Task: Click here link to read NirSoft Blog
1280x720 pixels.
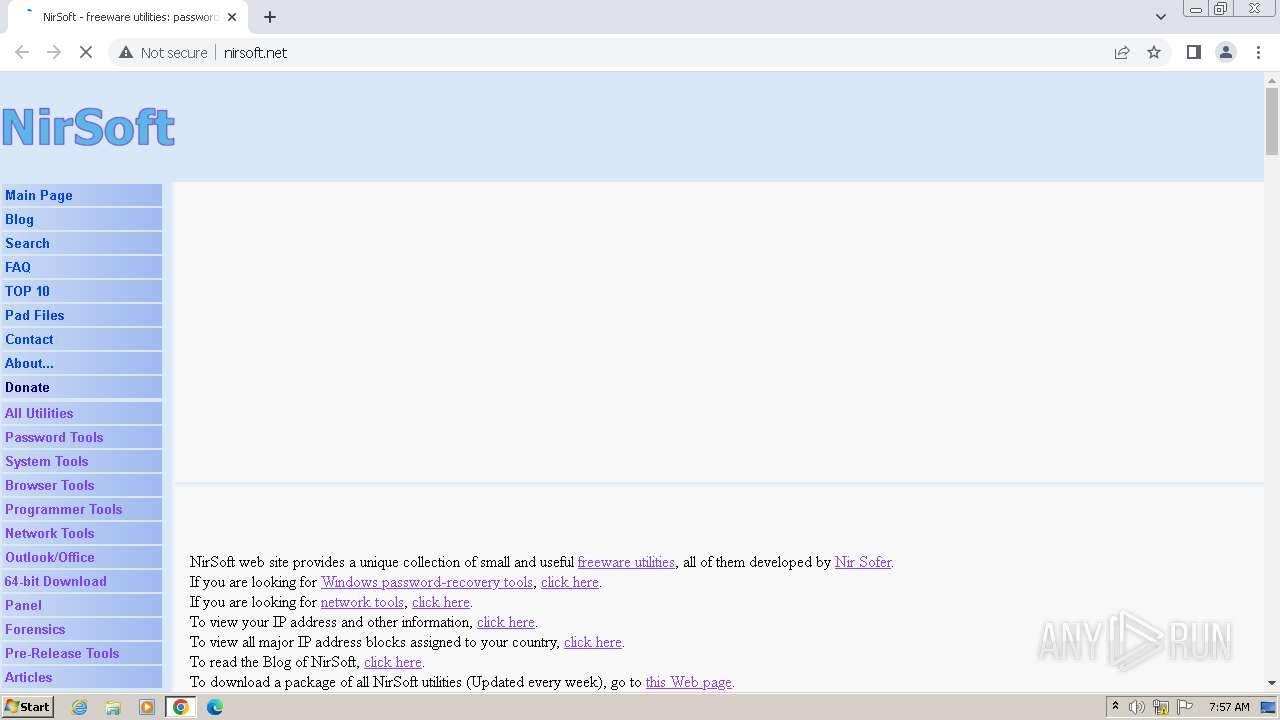Action: (393, 662)
